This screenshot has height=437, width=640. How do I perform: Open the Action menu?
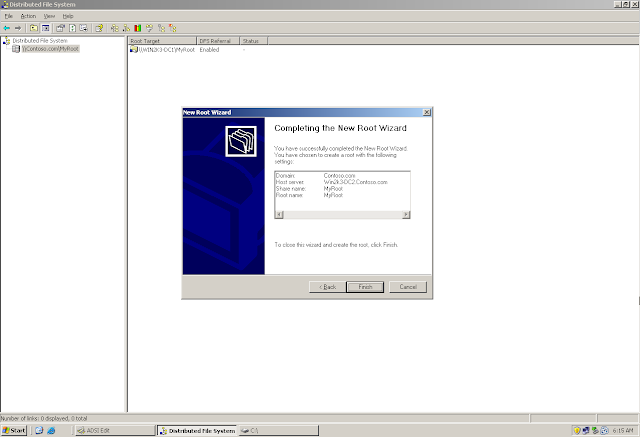(x=28, y=16)
